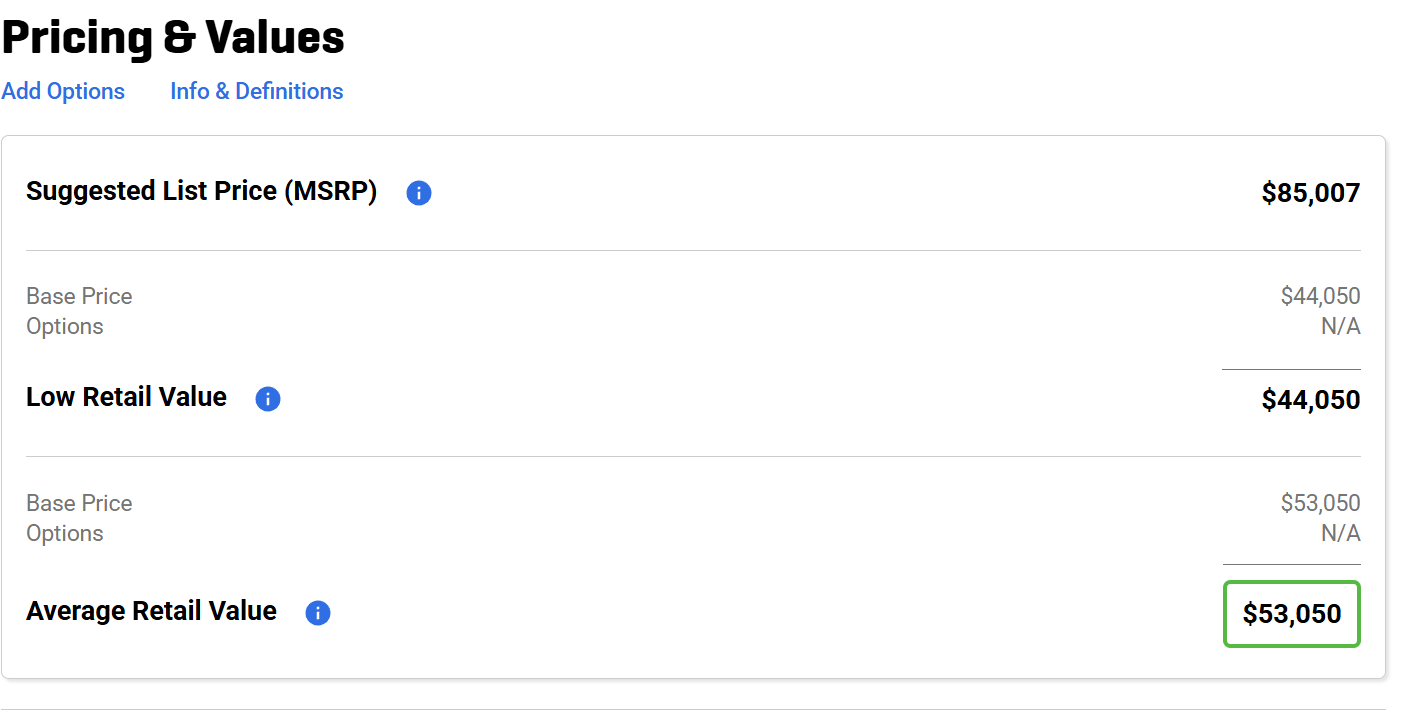Image resolution: width=1410 pixels, height=721 pixels.
Task: Click the Options label above Average Retail Value
Action: click(65, 534)
